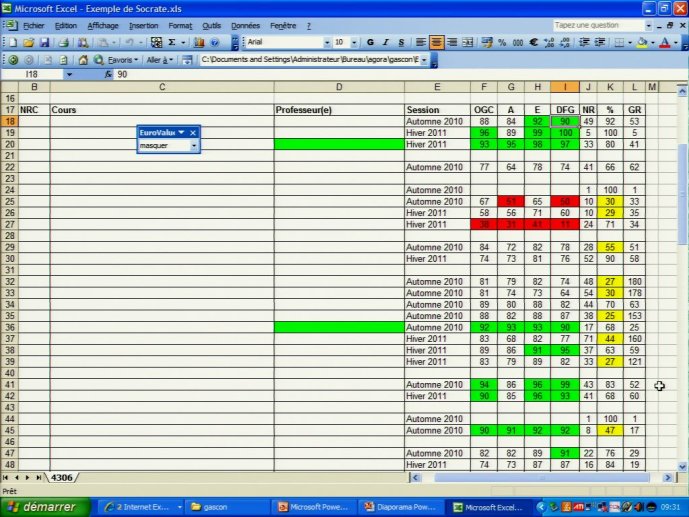
Task: Switch to Microsoft PowerPoint taskbar button
Action: 315,507
